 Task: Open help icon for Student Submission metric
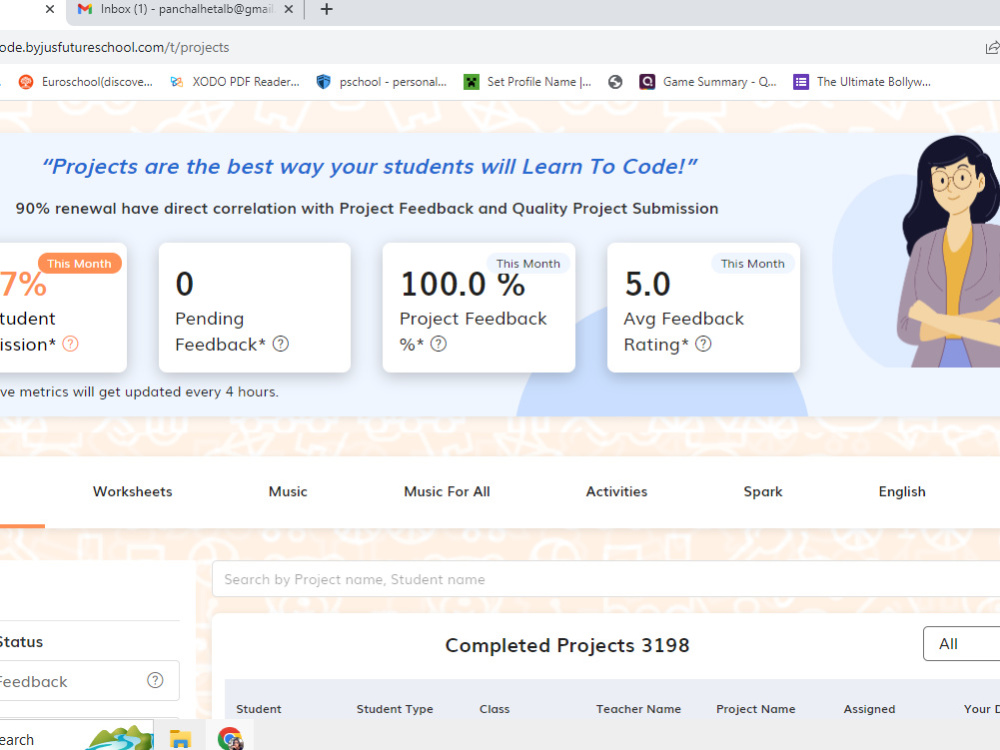(x=71, y=344)
